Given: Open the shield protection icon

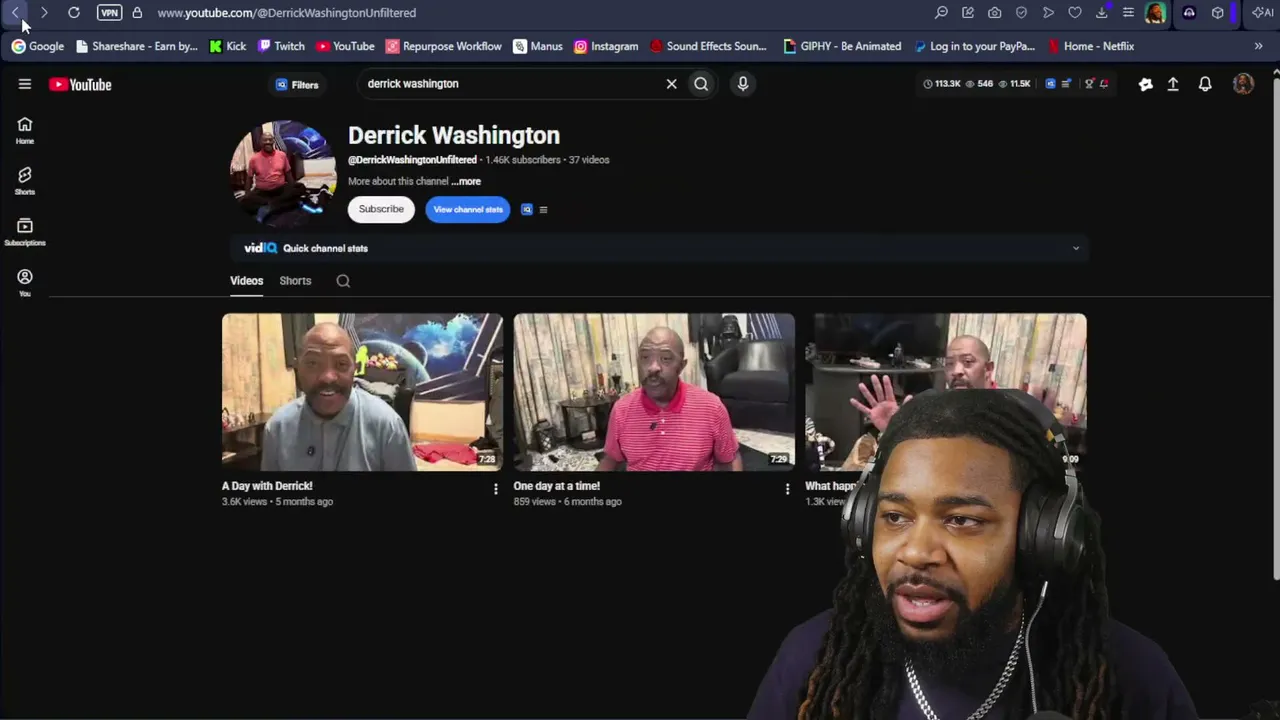Looking at the screenshot, I should click(1021, 13).
